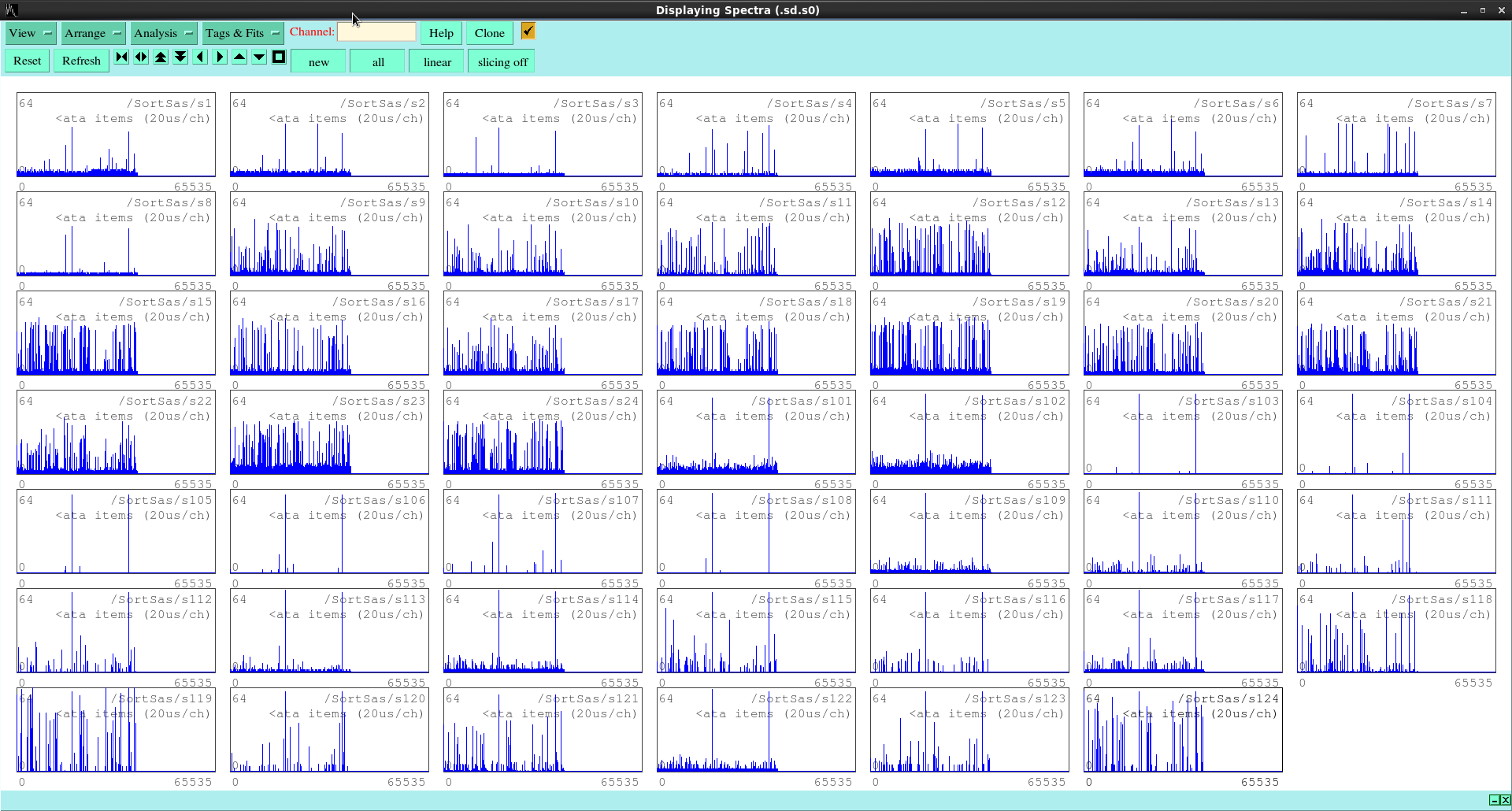
Task: Click the application icon in the title bar
Action: click(11, 10)
